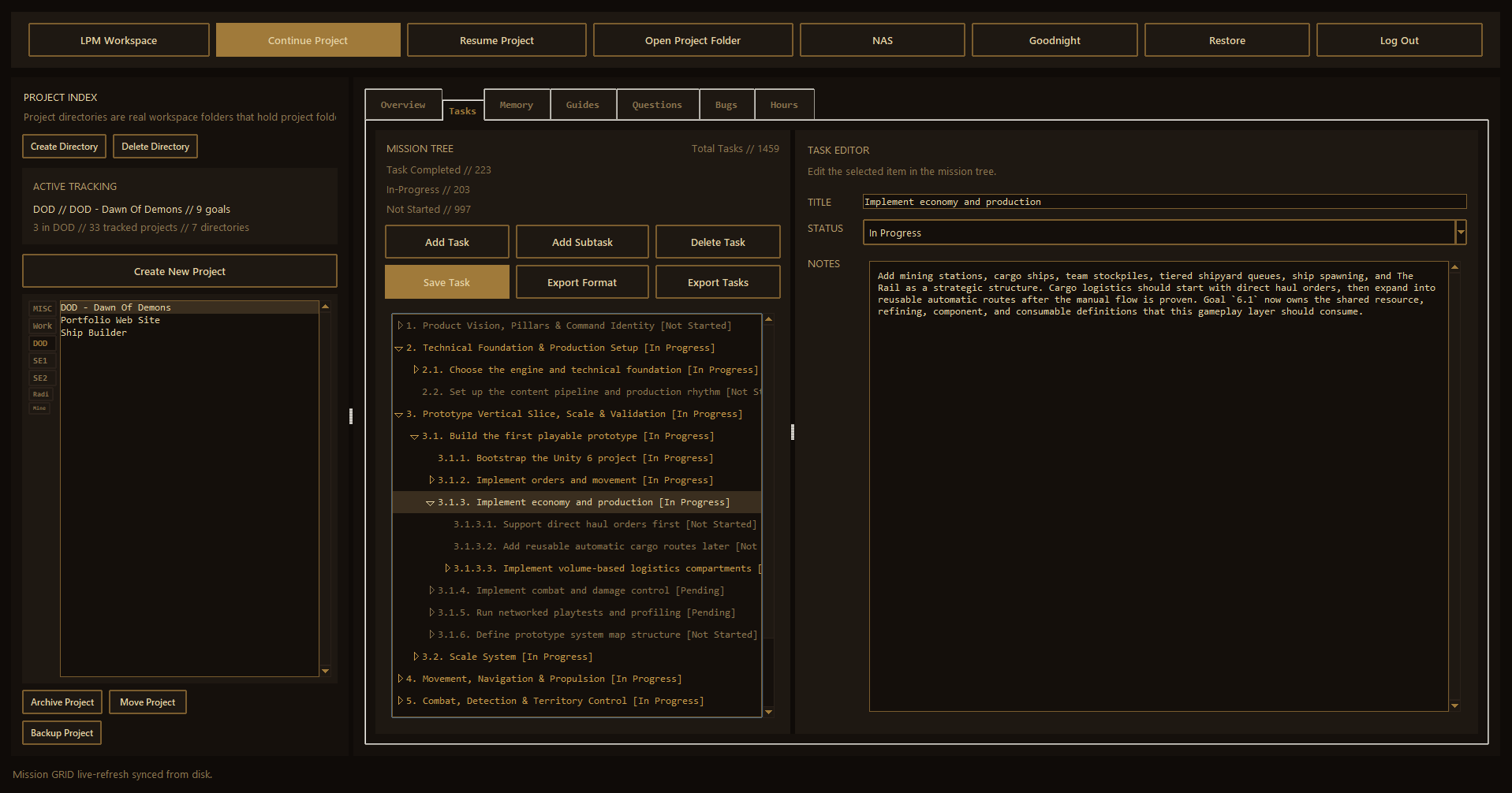This screenshot has width=1512, height=793.
Task: Click the mission tree scroll-down arrow
Action: tap(768, 712)
